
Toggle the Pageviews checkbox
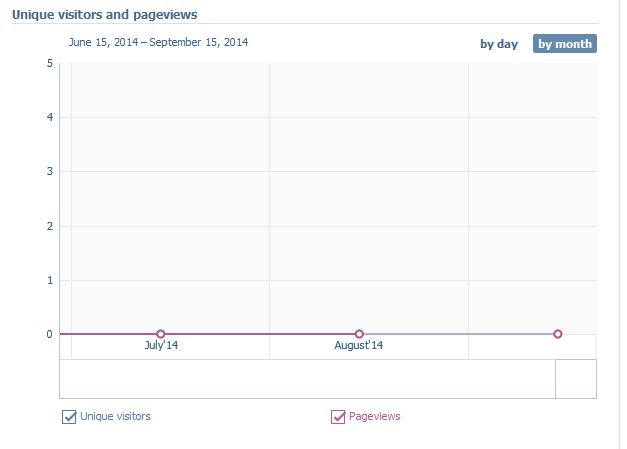coord(338,417)
